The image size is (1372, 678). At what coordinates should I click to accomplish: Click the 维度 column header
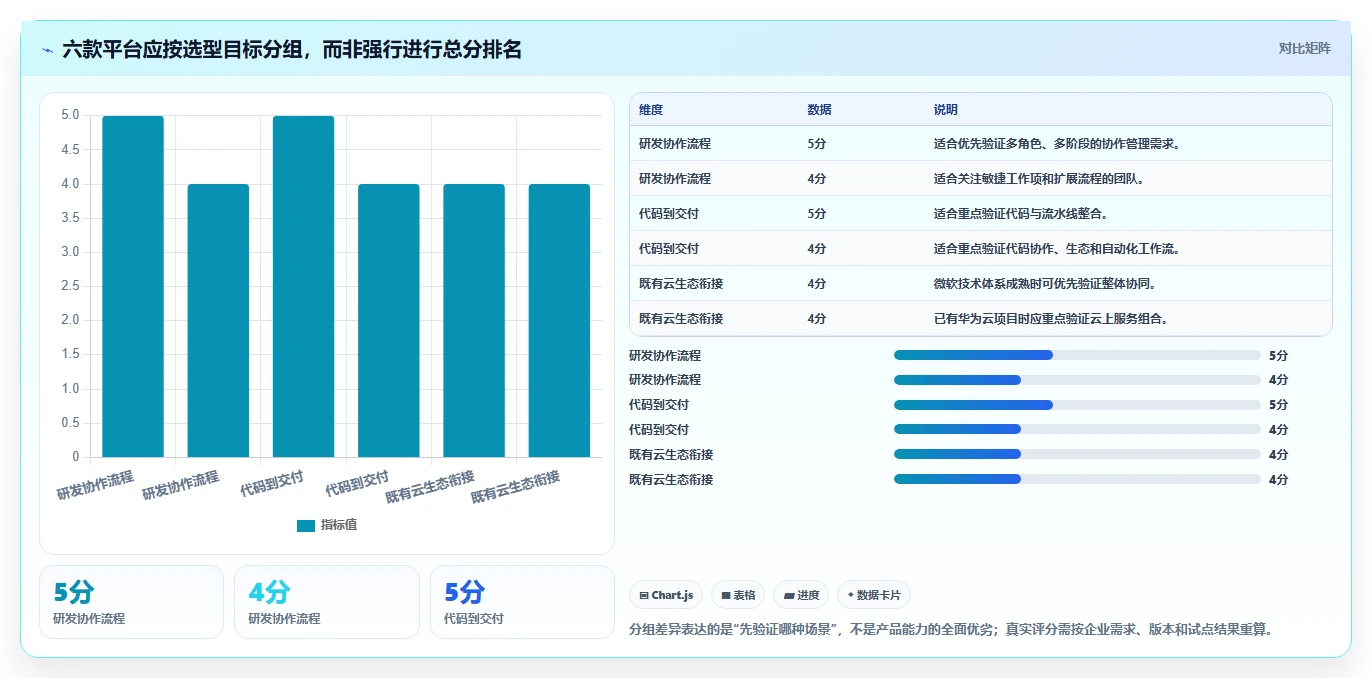pos(651,110)
